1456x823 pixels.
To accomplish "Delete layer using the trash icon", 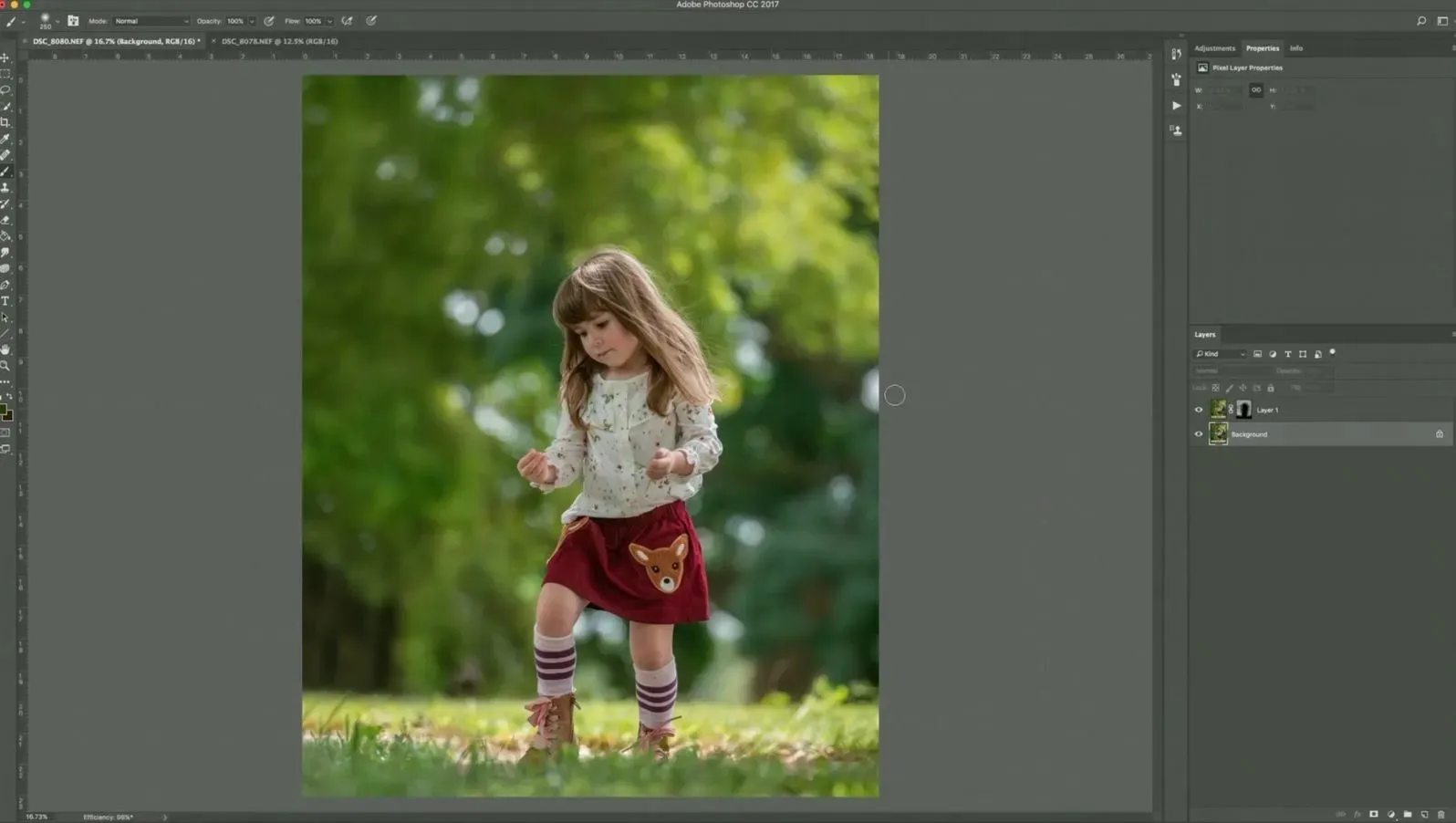I will 1441,814.
